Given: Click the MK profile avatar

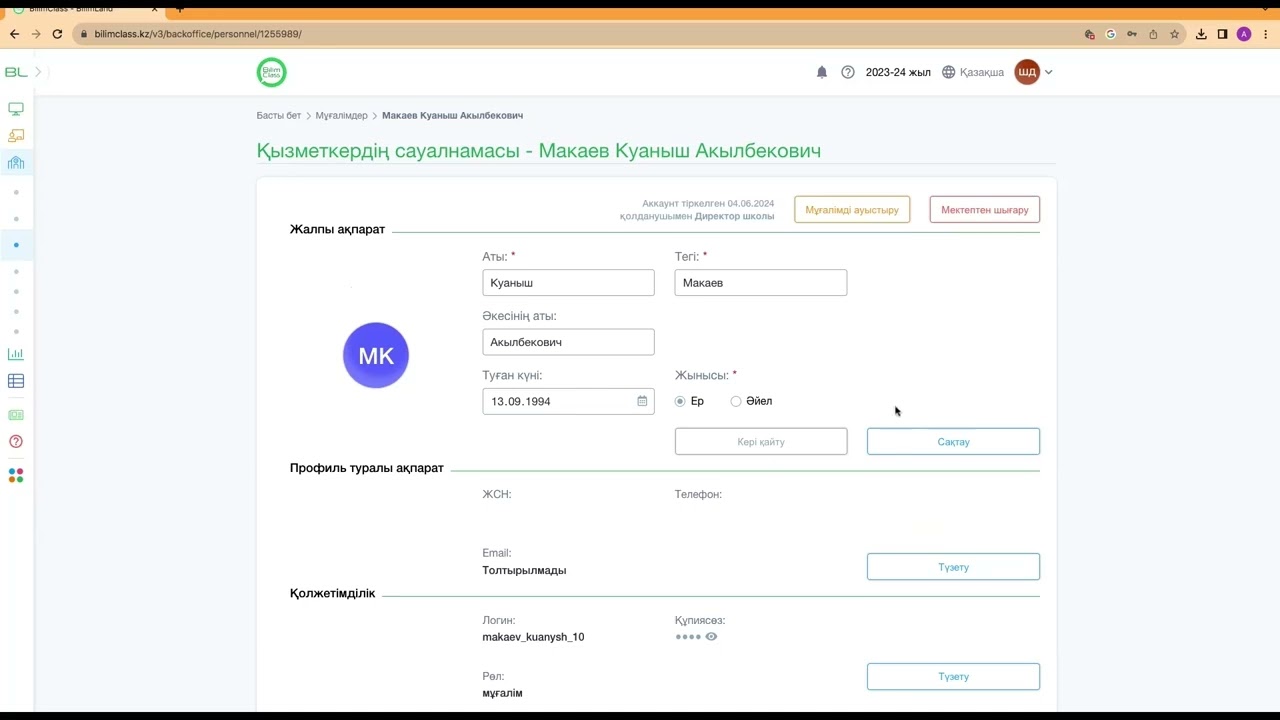Looking at the screenshot, I should coord(376,355).
